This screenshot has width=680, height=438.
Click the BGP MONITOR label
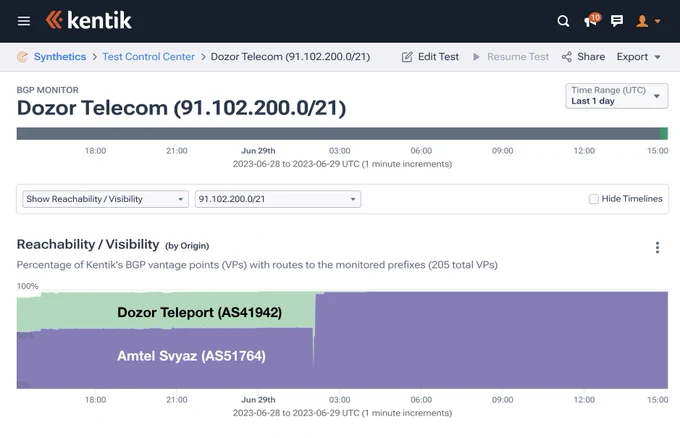coord(48,90)
